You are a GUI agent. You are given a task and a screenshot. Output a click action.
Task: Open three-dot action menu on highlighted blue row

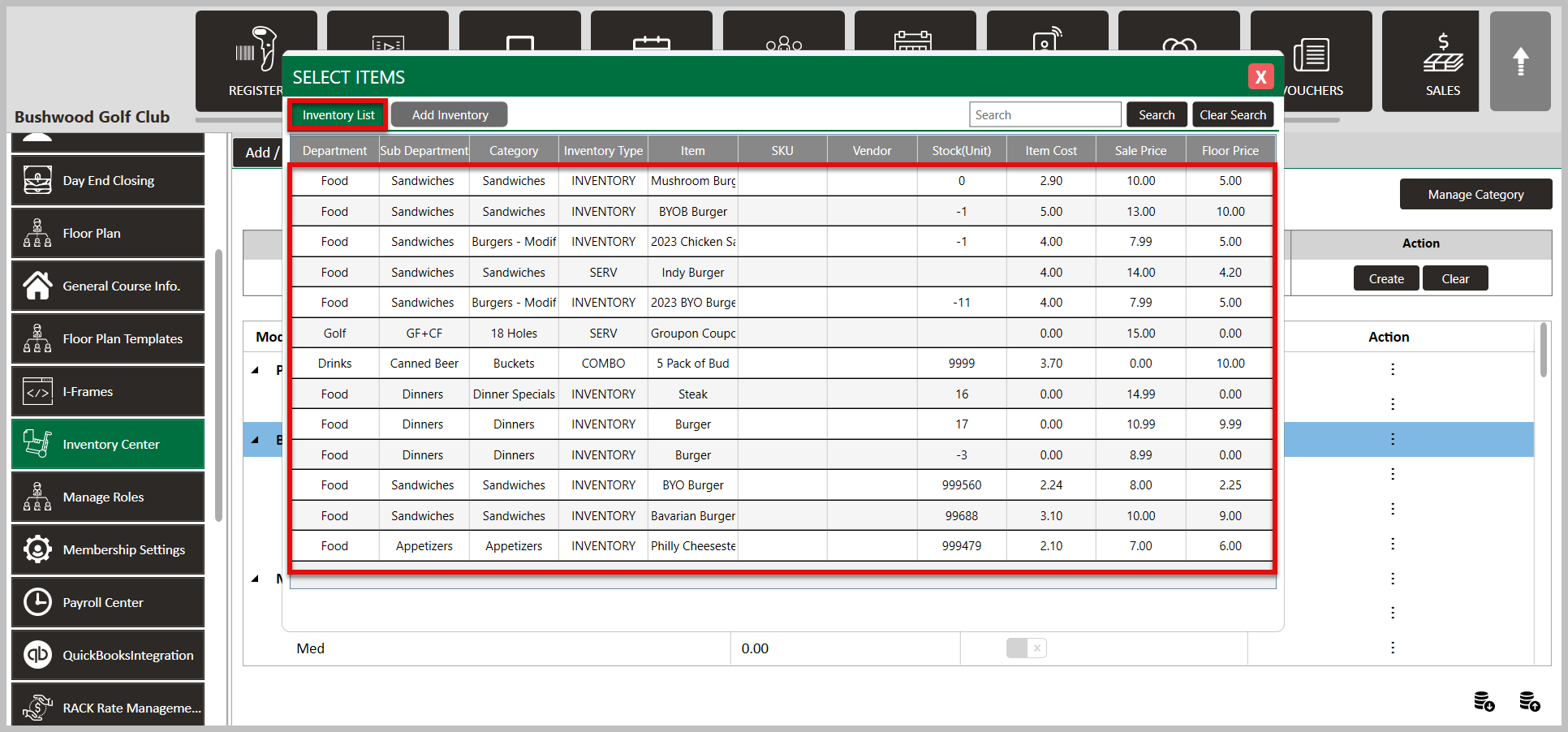(1393, 439)
